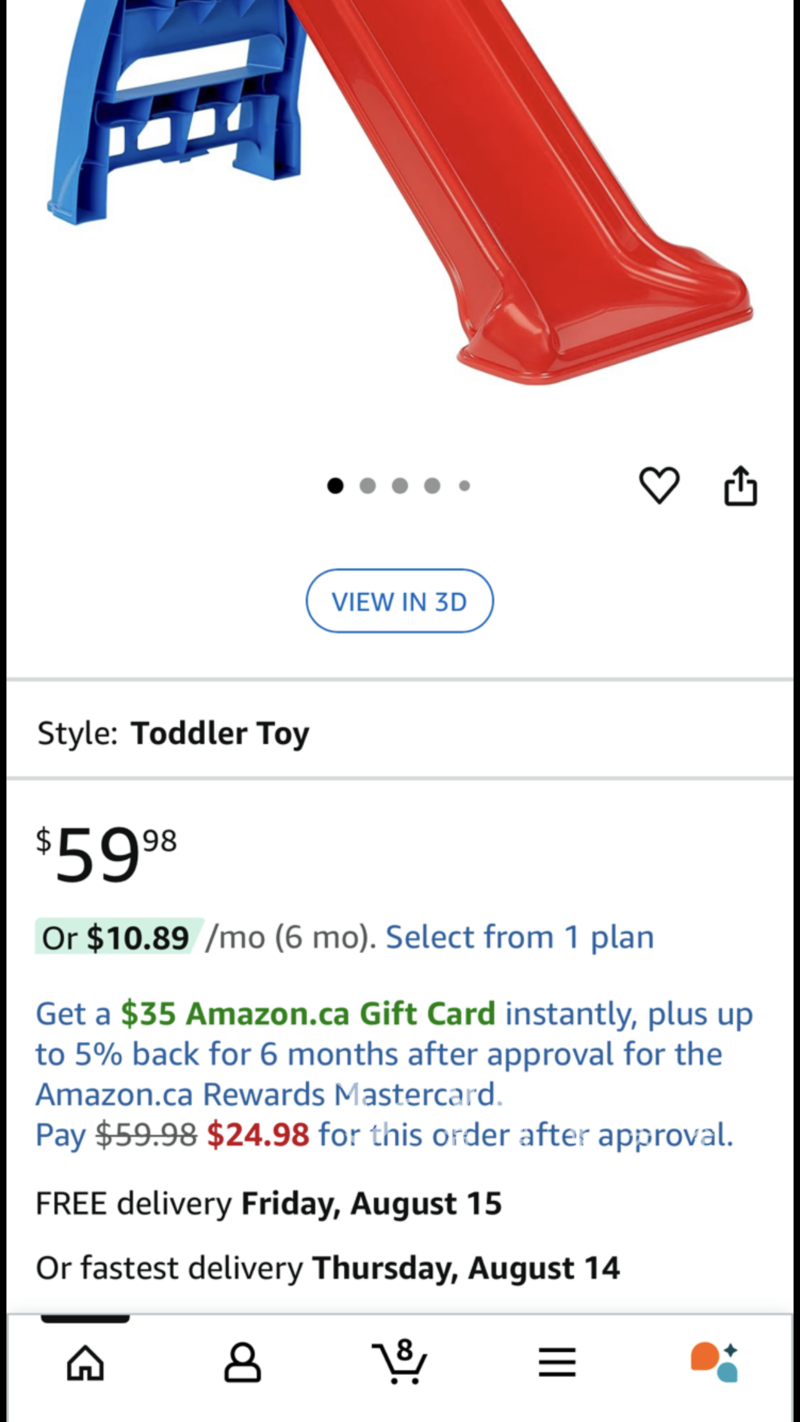Screen dimensions: 800x1422
Task: Open the shopping cart with 8 items
Action: tap(399, 1362)
